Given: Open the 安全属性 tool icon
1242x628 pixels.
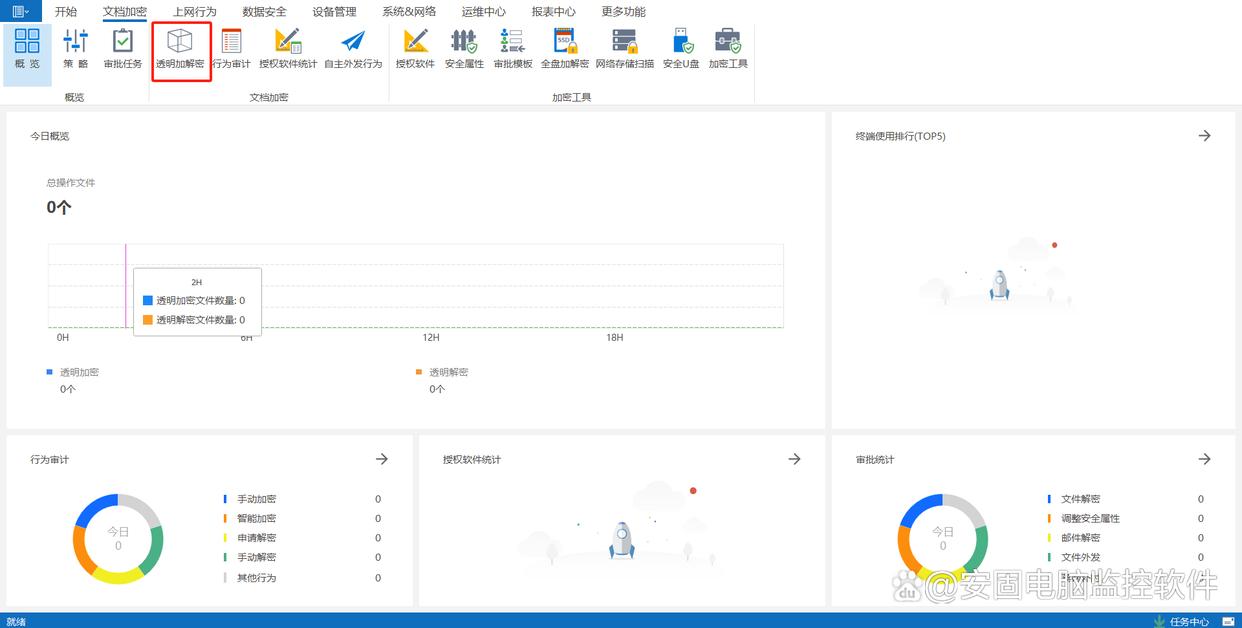Looking at the screenshot, I should click(464, 50).
